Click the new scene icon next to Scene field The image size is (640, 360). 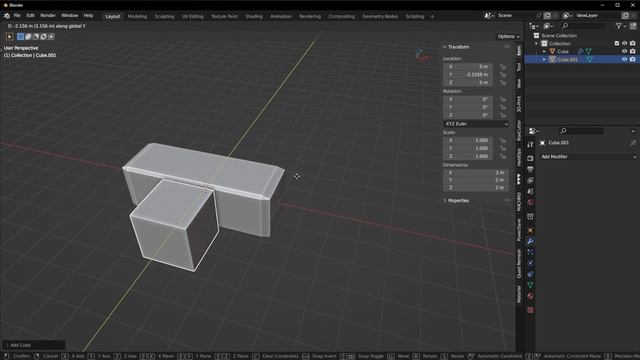click(x=547, y=16)
